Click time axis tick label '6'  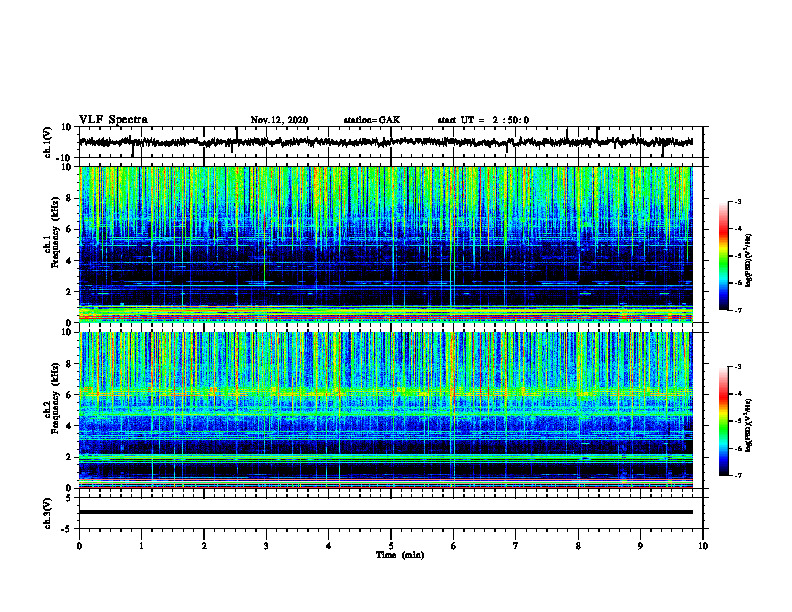click(x=454, y=546)
